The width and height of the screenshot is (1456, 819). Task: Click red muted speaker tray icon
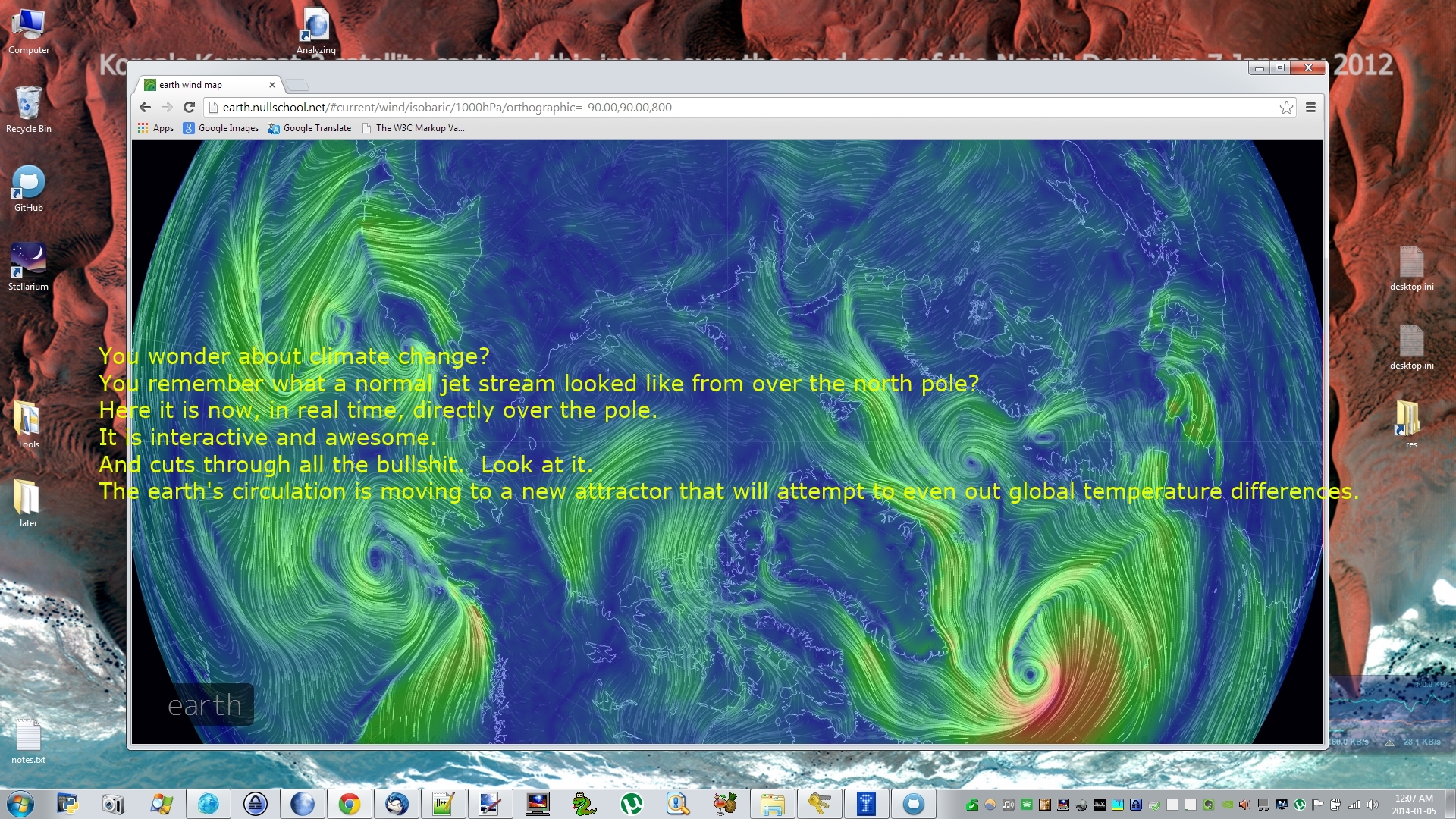click(x=1245, y=805)
